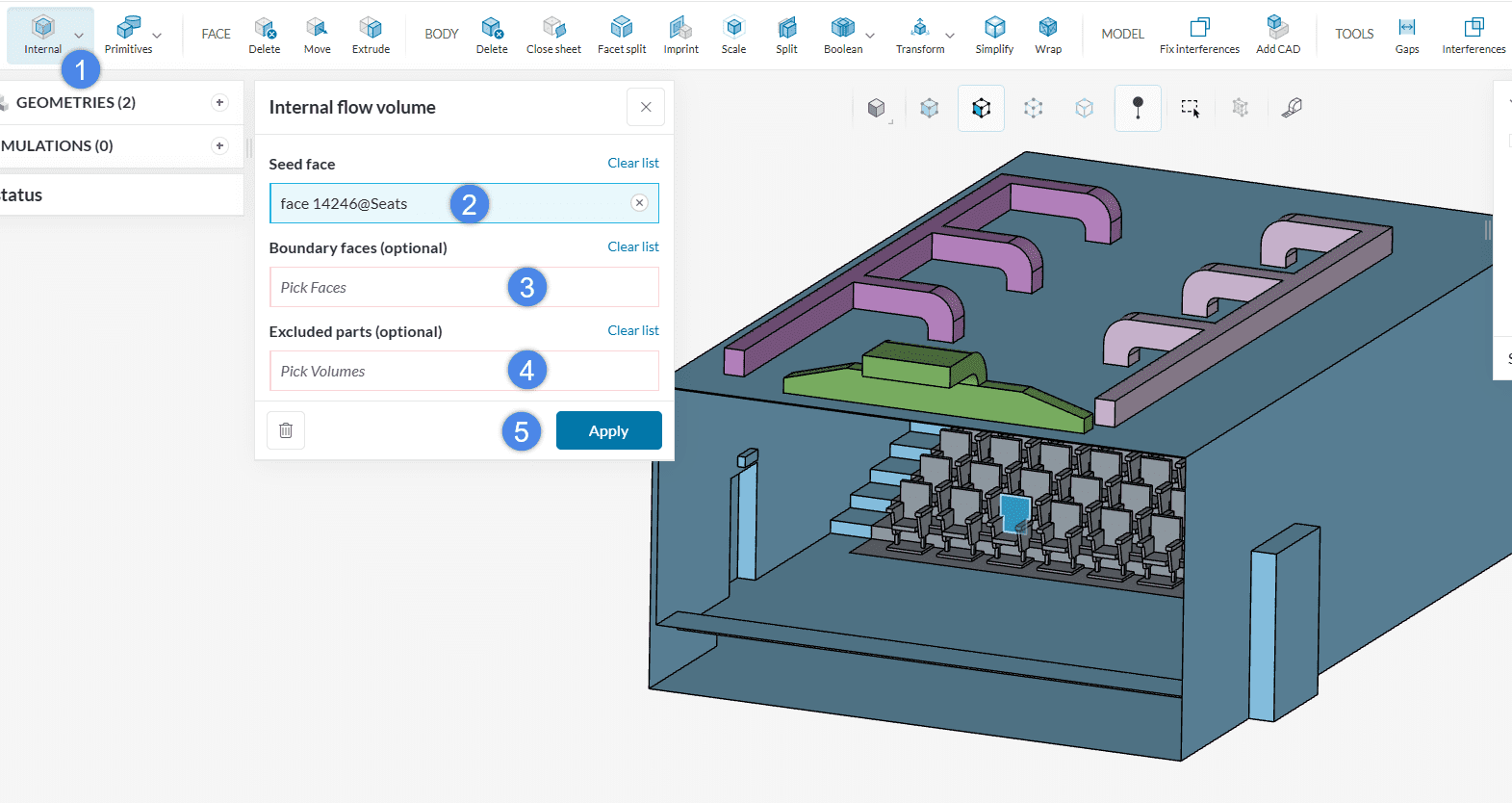This screenshot has height=803, width=1512.
Task: Toggle the pin seed point mode
Action: click(1138, 108)
